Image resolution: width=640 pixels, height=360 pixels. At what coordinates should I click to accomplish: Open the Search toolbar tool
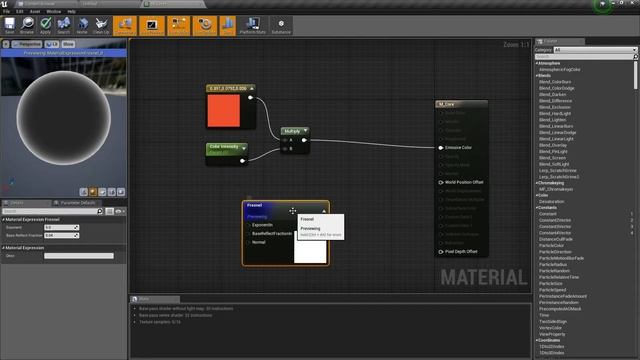[64, 26]
